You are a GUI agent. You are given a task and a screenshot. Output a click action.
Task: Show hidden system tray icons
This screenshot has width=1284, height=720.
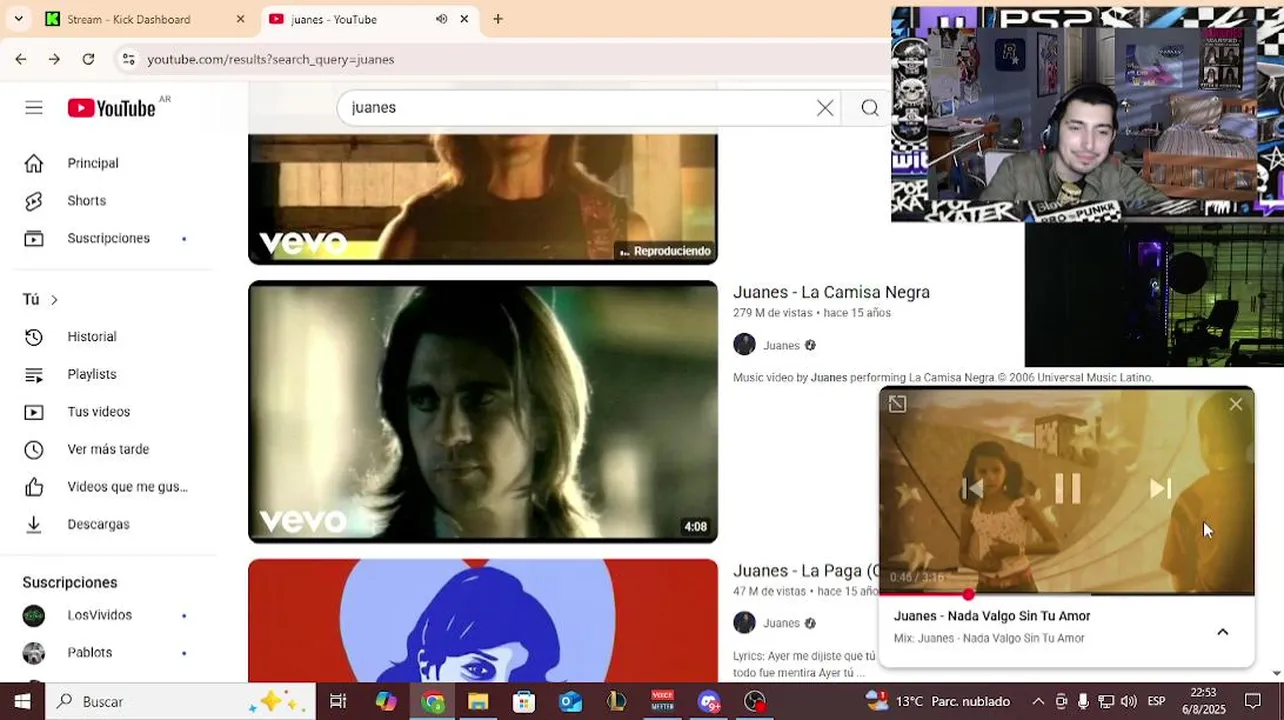click(x=1038, y=701)
